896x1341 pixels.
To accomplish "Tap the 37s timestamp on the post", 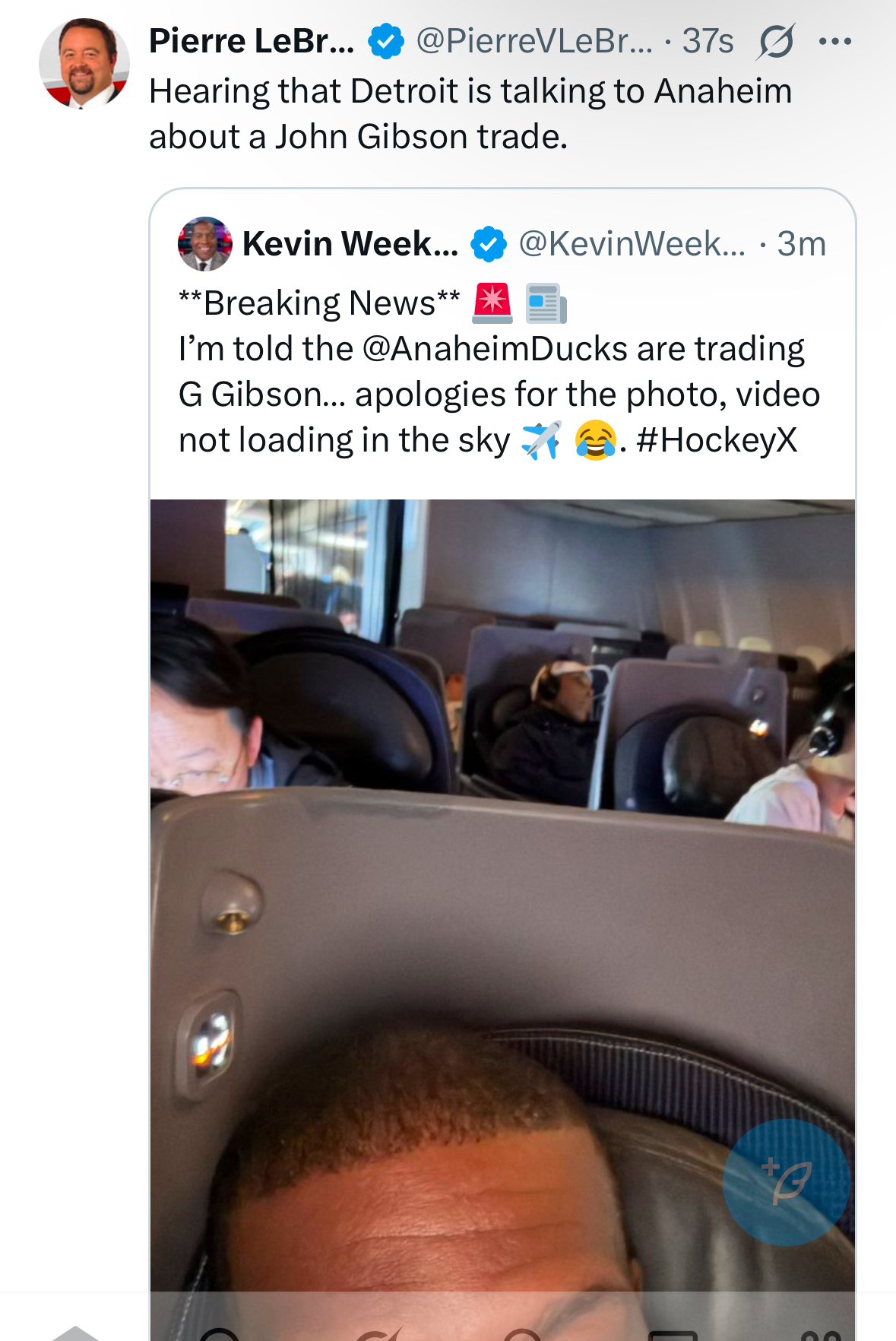I will click(708, 41).
